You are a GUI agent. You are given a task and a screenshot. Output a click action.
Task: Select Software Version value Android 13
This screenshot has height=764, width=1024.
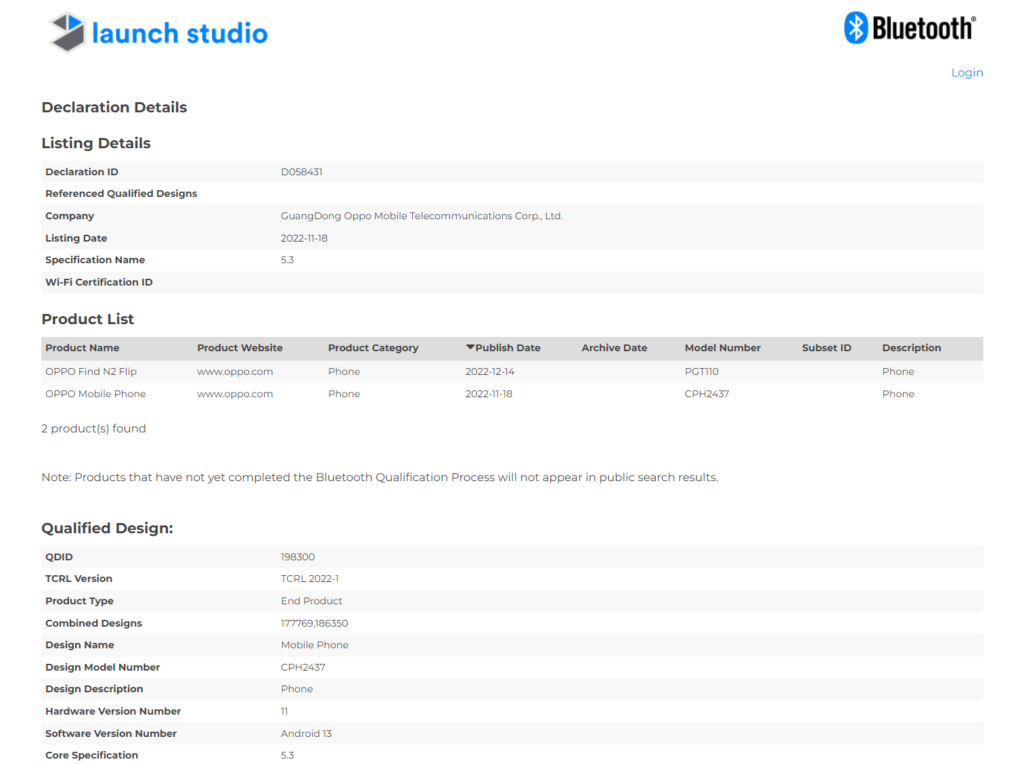[x=306, y=733]
